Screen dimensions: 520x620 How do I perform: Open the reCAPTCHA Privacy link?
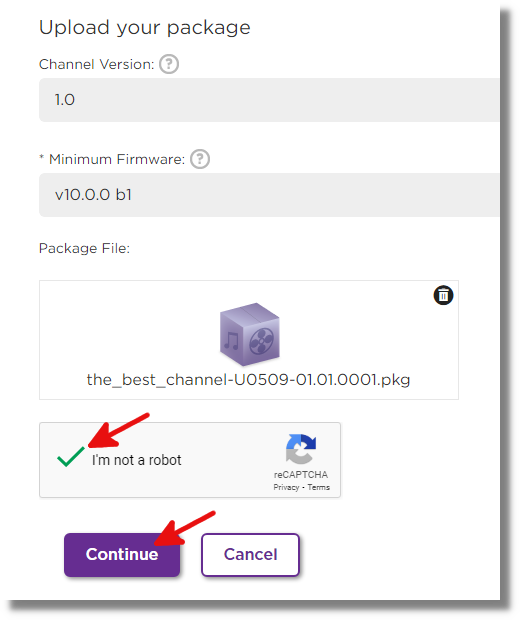tap(286, 488)
